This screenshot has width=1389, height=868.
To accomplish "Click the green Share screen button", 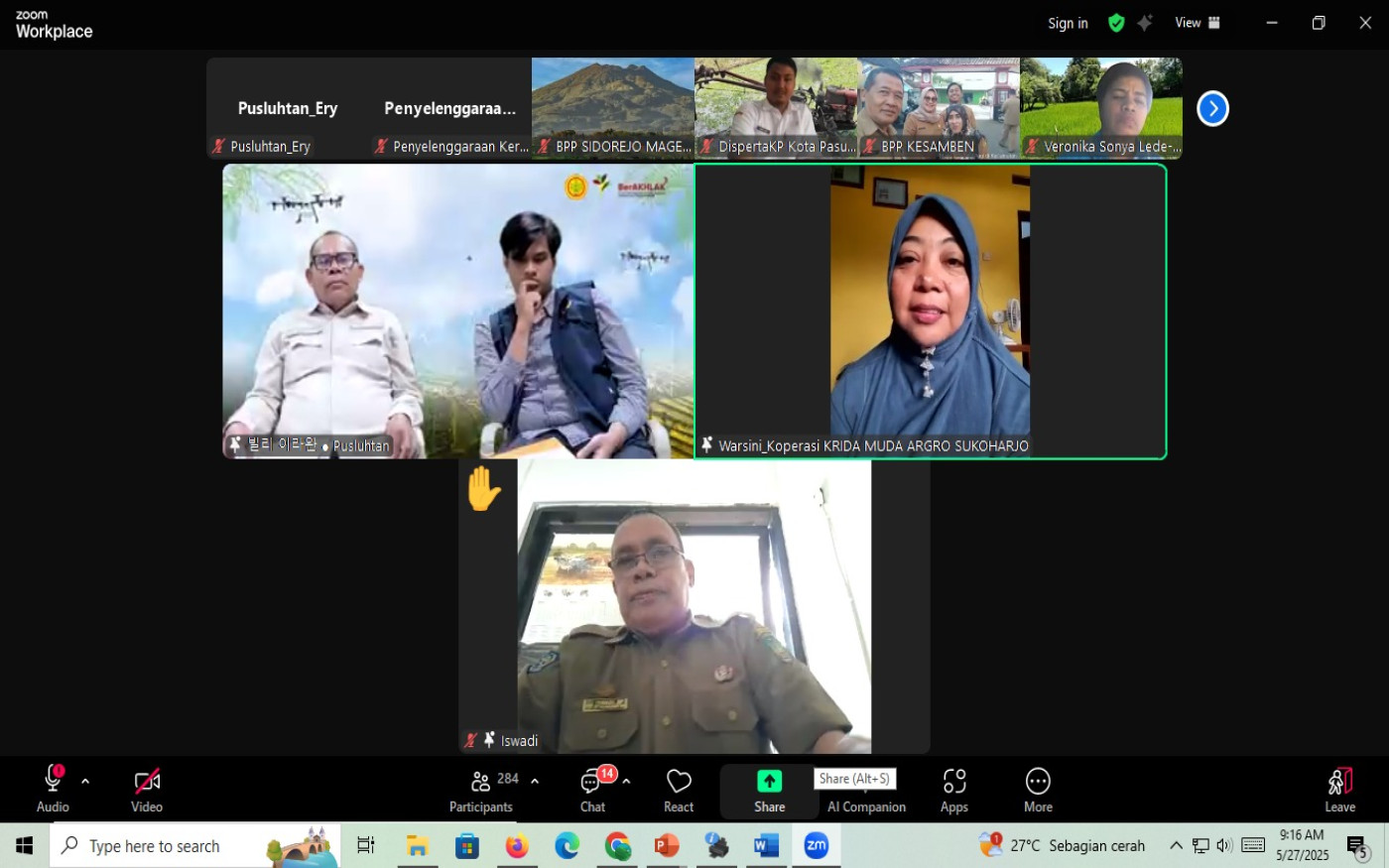I will [x=769, y=791].
